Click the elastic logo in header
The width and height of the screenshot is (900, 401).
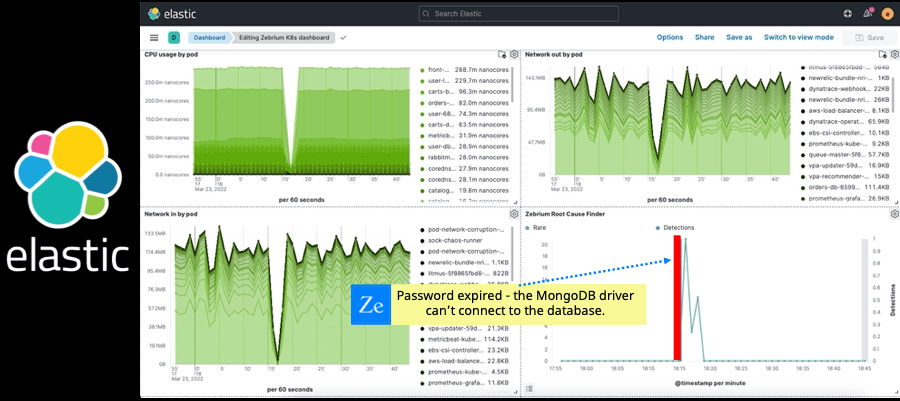point(172,14)
